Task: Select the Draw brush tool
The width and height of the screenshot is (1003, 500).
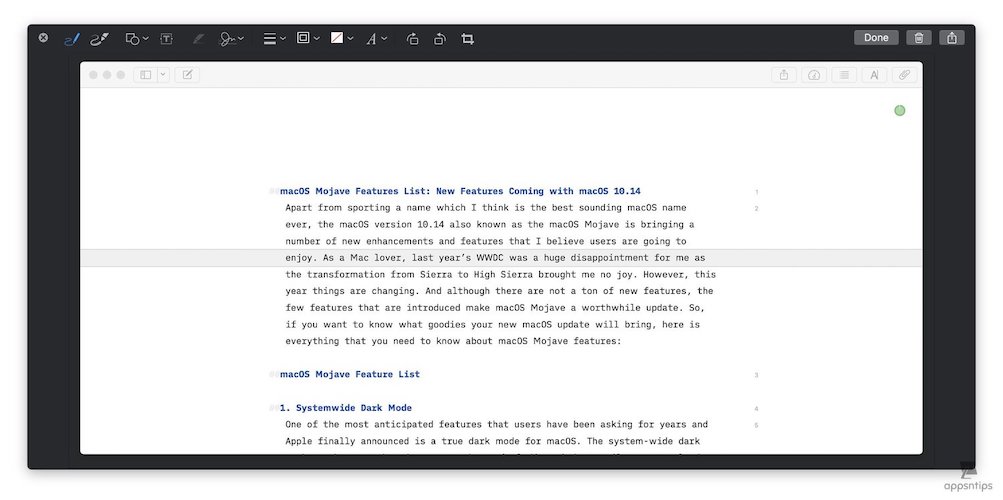Action: (99, 39)
